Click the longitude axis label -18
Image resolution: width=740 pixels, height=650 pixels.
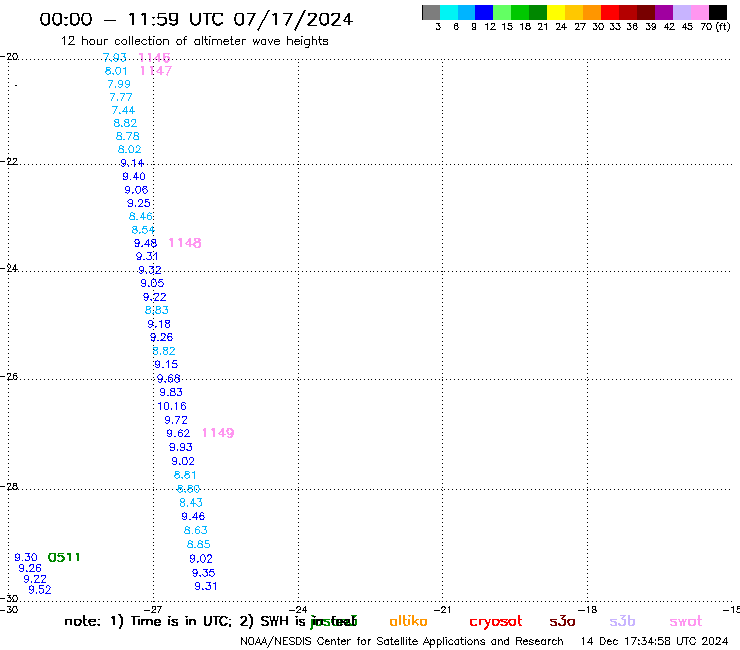coord(588,609)
